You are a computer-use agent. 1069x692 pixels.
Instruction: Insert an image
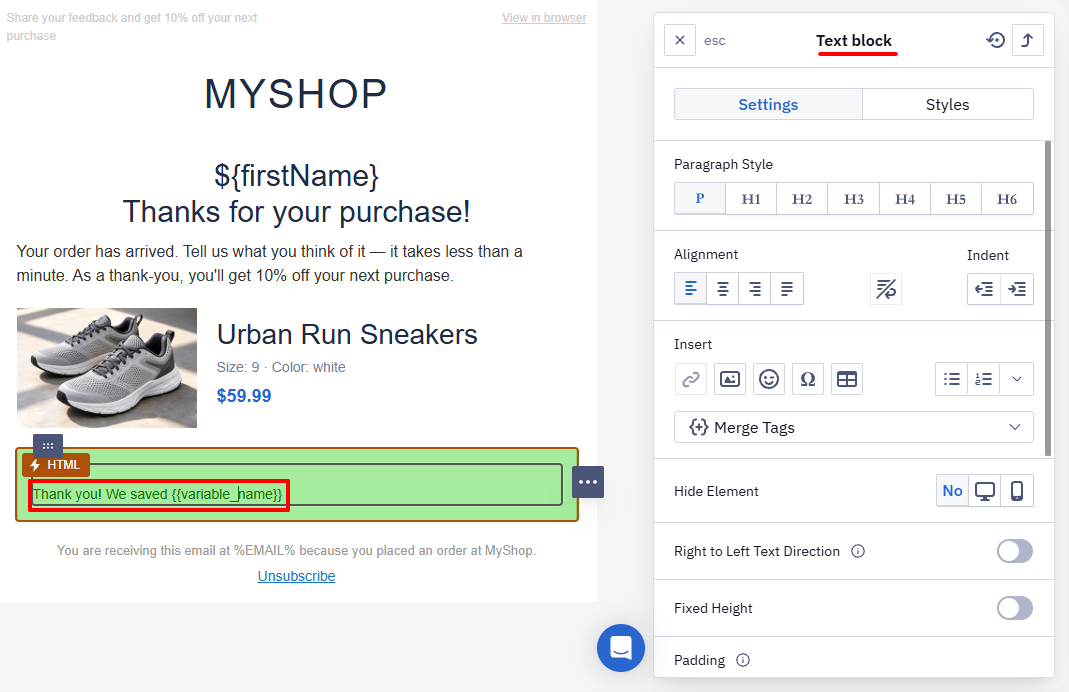(729, 378)
